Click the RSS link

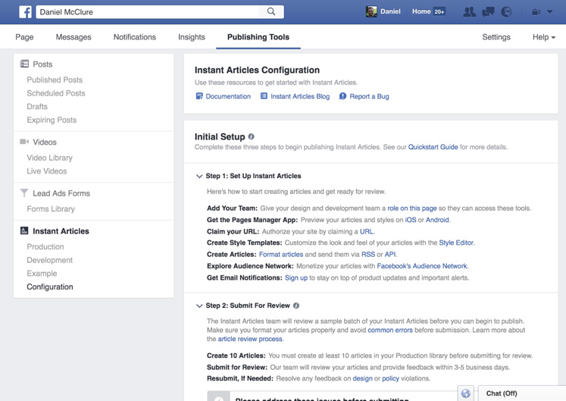(368, 254)
